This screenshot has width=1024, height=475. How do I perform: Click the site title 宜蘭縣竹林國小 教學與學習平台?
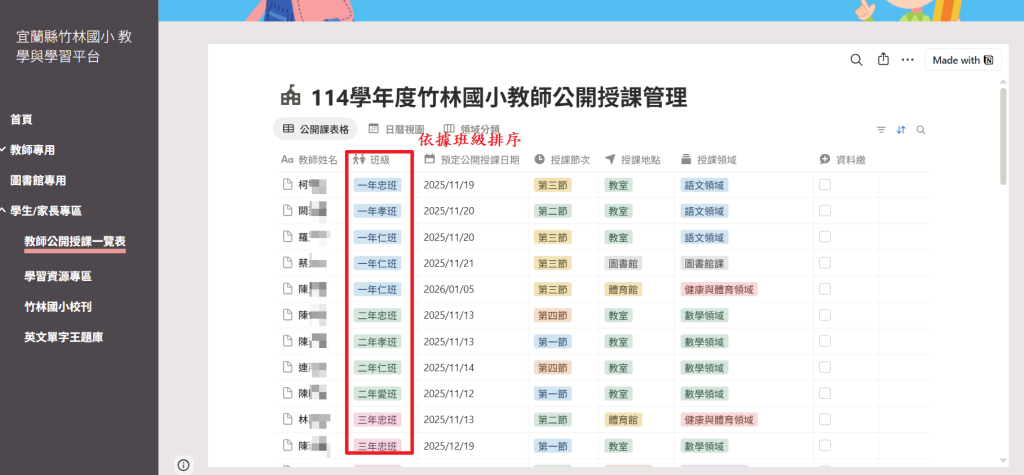[x=74, y=46]
